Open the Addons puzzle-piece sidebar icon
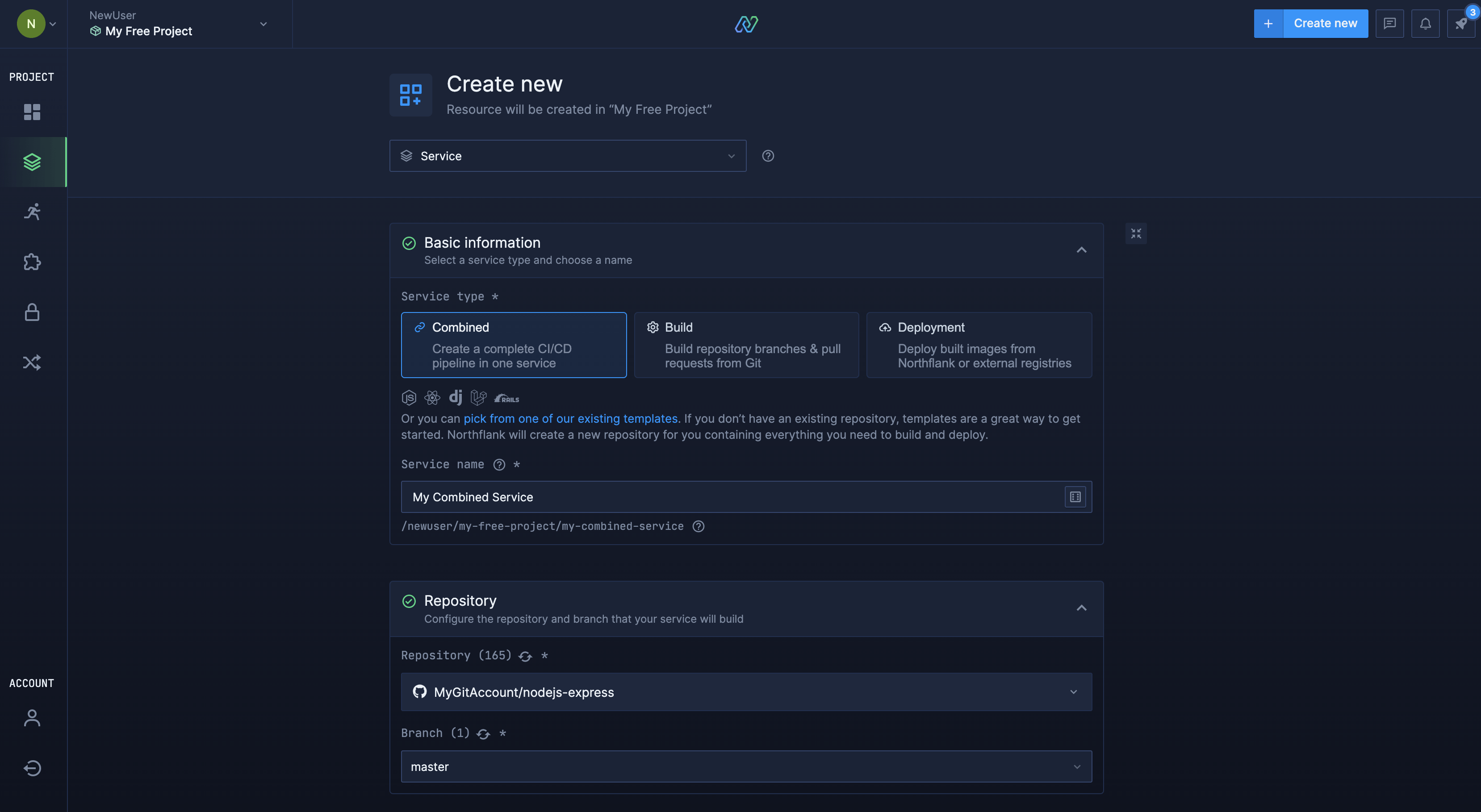This screenshot has height=812, width=1481. coord(32,262)
